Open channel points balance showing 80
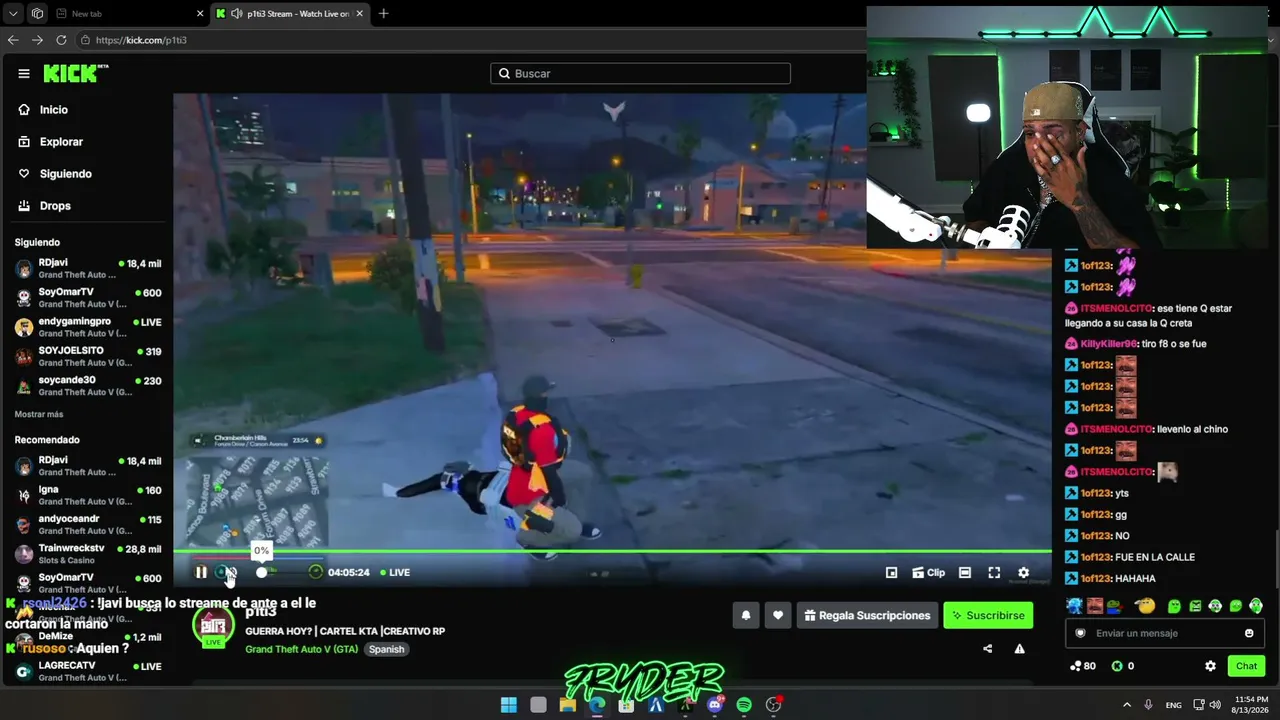The image size is (1280, 720). tap(1082, 666)
